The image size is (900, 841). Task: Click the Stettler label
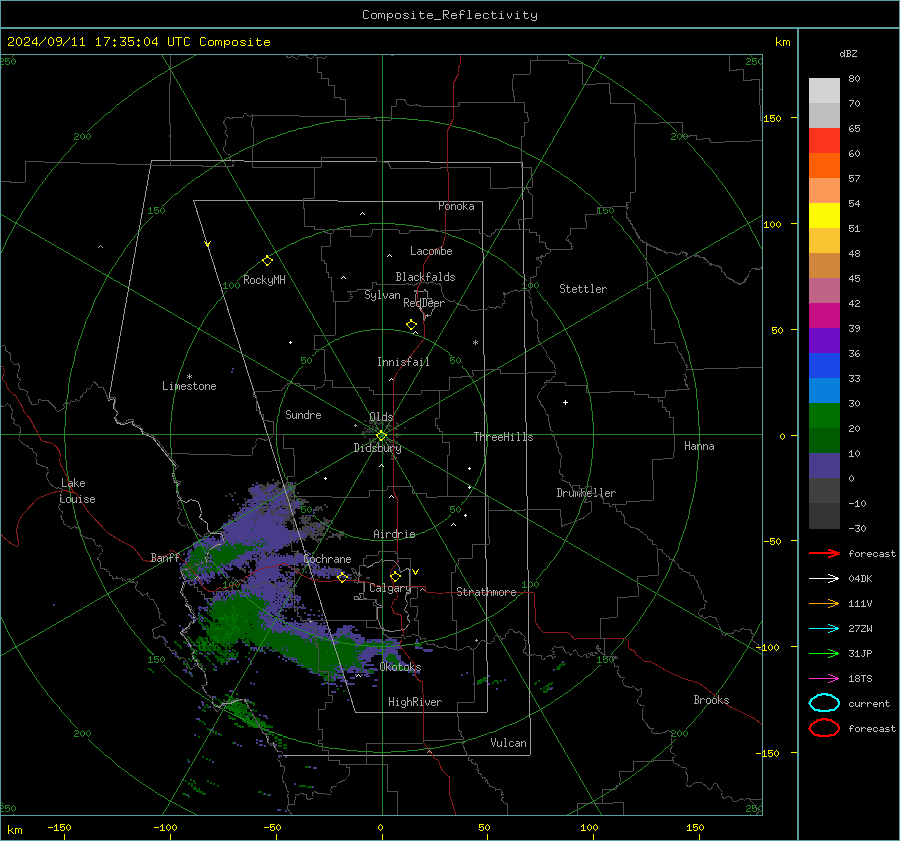583,289
